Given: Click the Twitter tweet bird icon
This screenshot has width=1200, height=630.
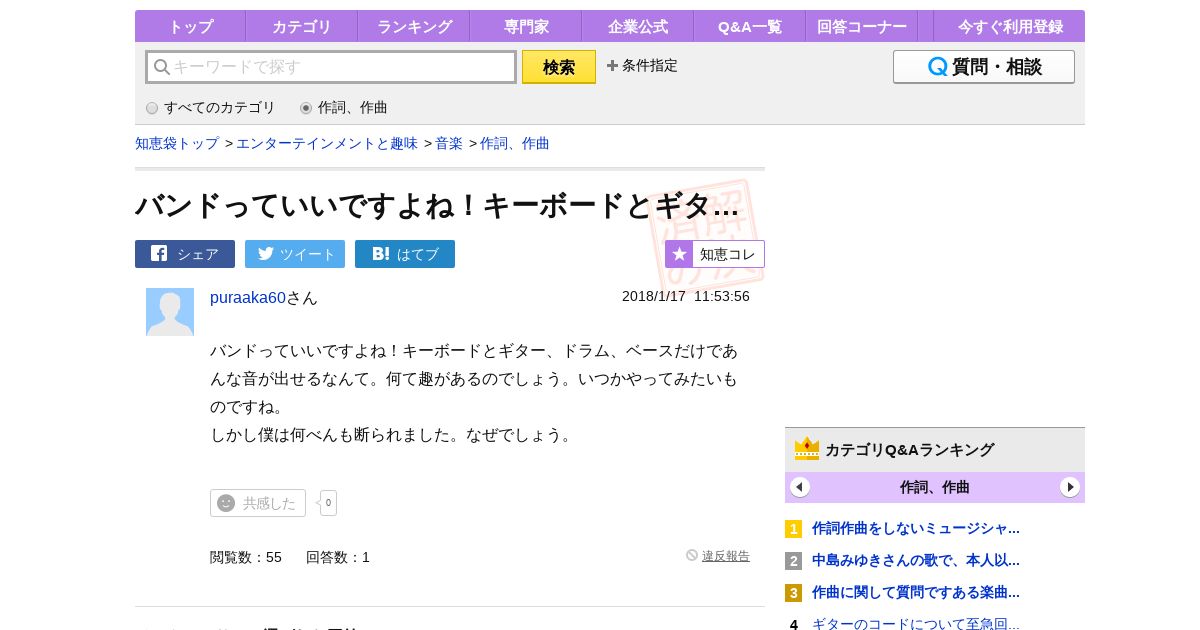Looking at the screenshot, I should (x=265, y=254).
